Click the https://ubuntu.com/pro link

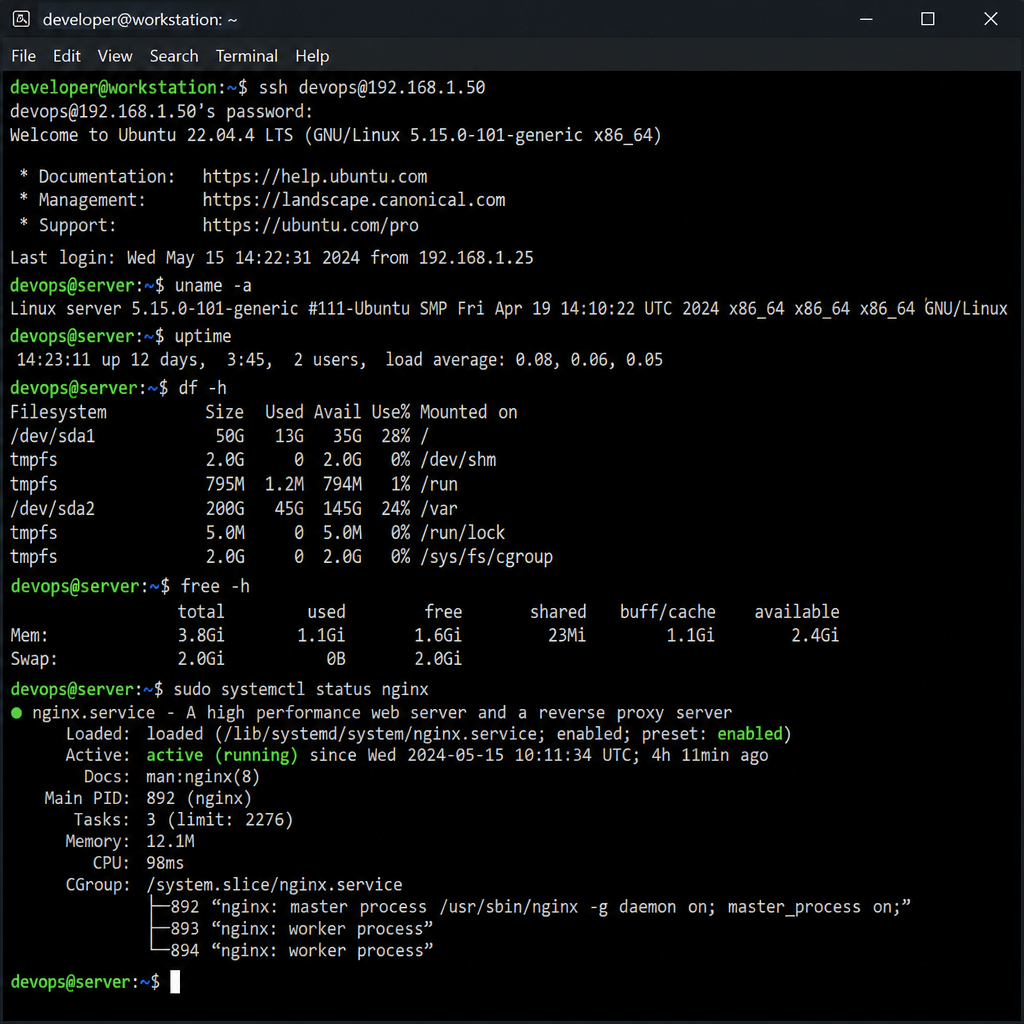pos(311,225)
